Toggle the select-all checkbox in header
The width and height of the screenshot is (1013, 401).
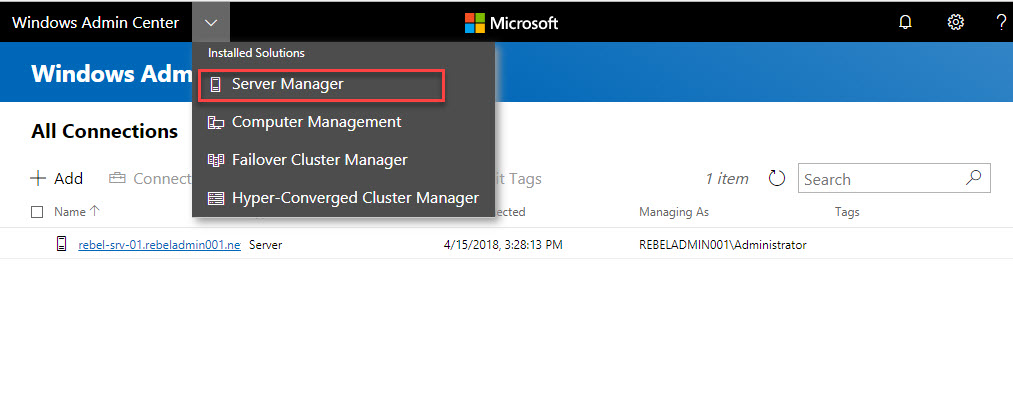(x=37, y=212)
